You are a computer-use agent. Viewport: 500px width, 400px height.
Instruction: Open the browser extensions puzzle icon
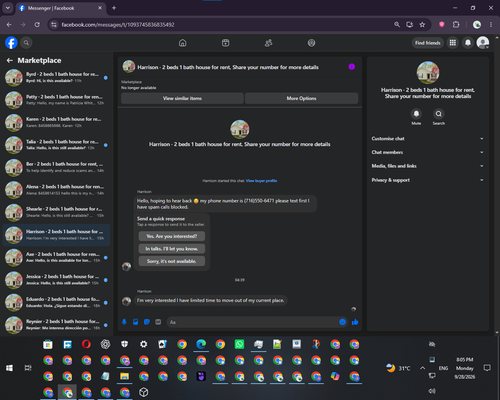click(456, 25)
